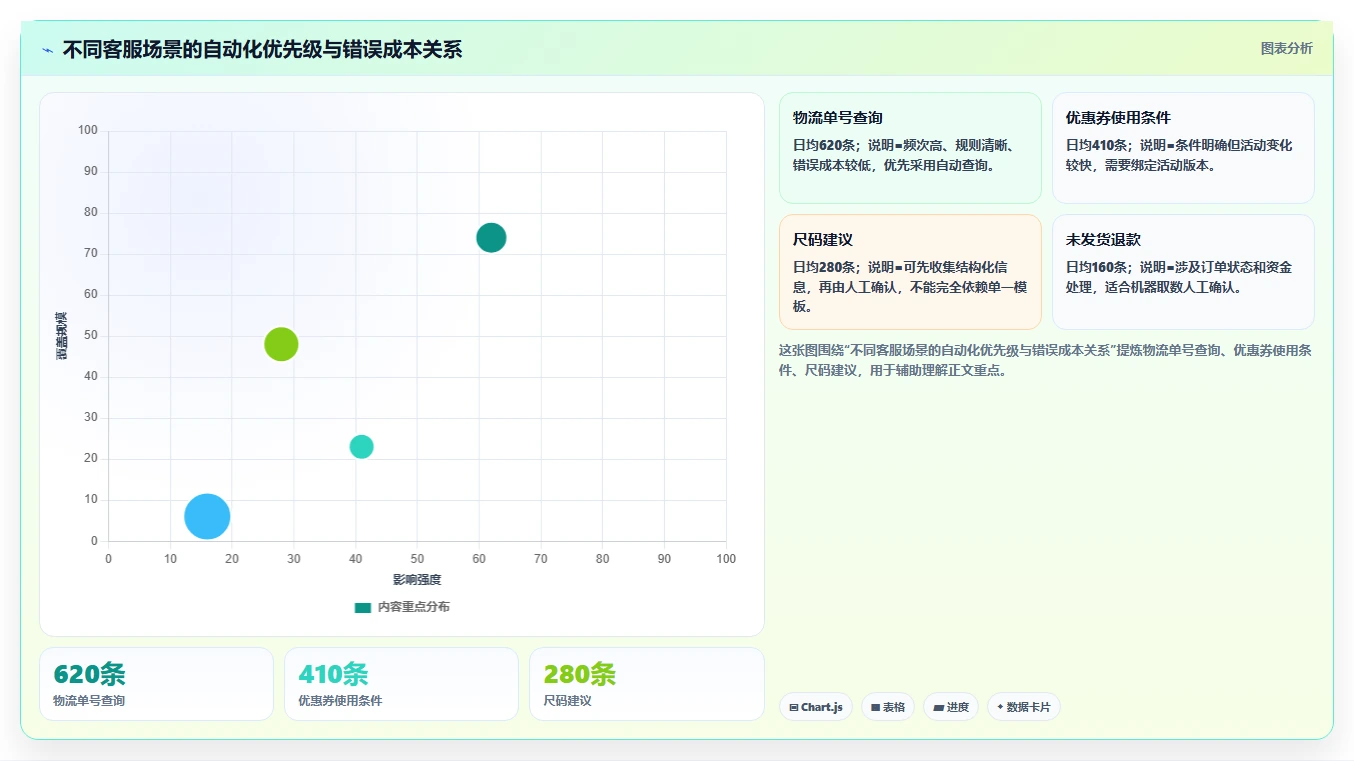Click the icon in the Chart.js tag
Image resolution: width=1354 pixels, height=761 pixels.
[794, 707]
